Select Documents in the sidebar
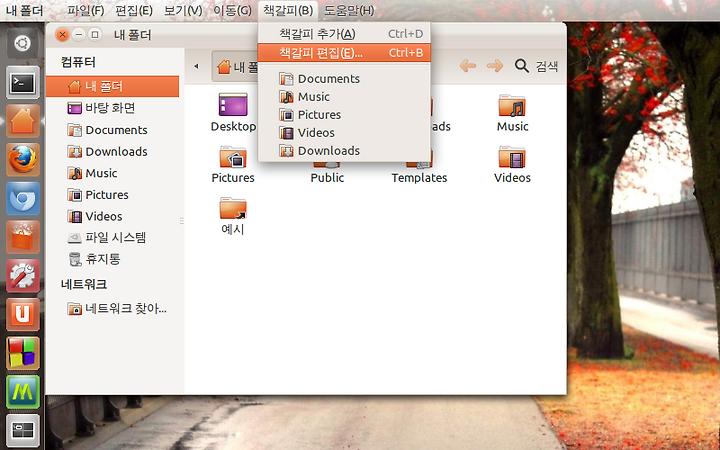This screenshot has width=720, height=450. tap(112, 130)
